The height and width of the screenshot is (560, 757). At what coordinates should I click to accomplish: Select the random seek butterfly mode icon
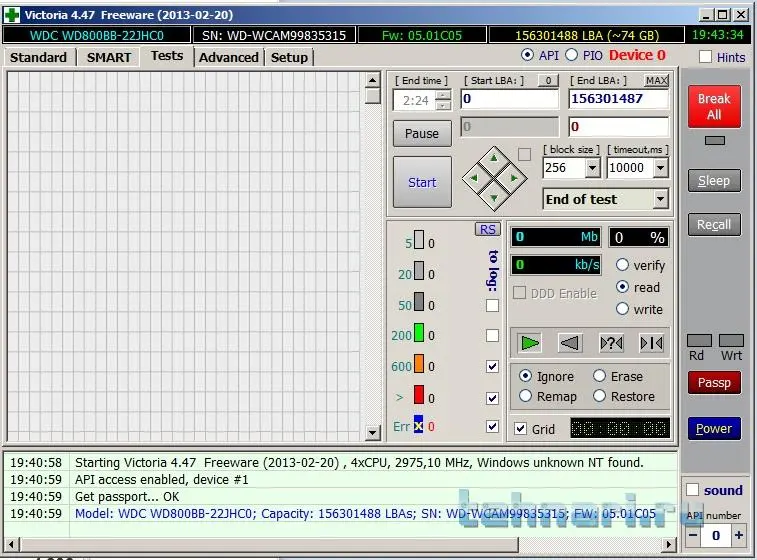tap(611, 343)
